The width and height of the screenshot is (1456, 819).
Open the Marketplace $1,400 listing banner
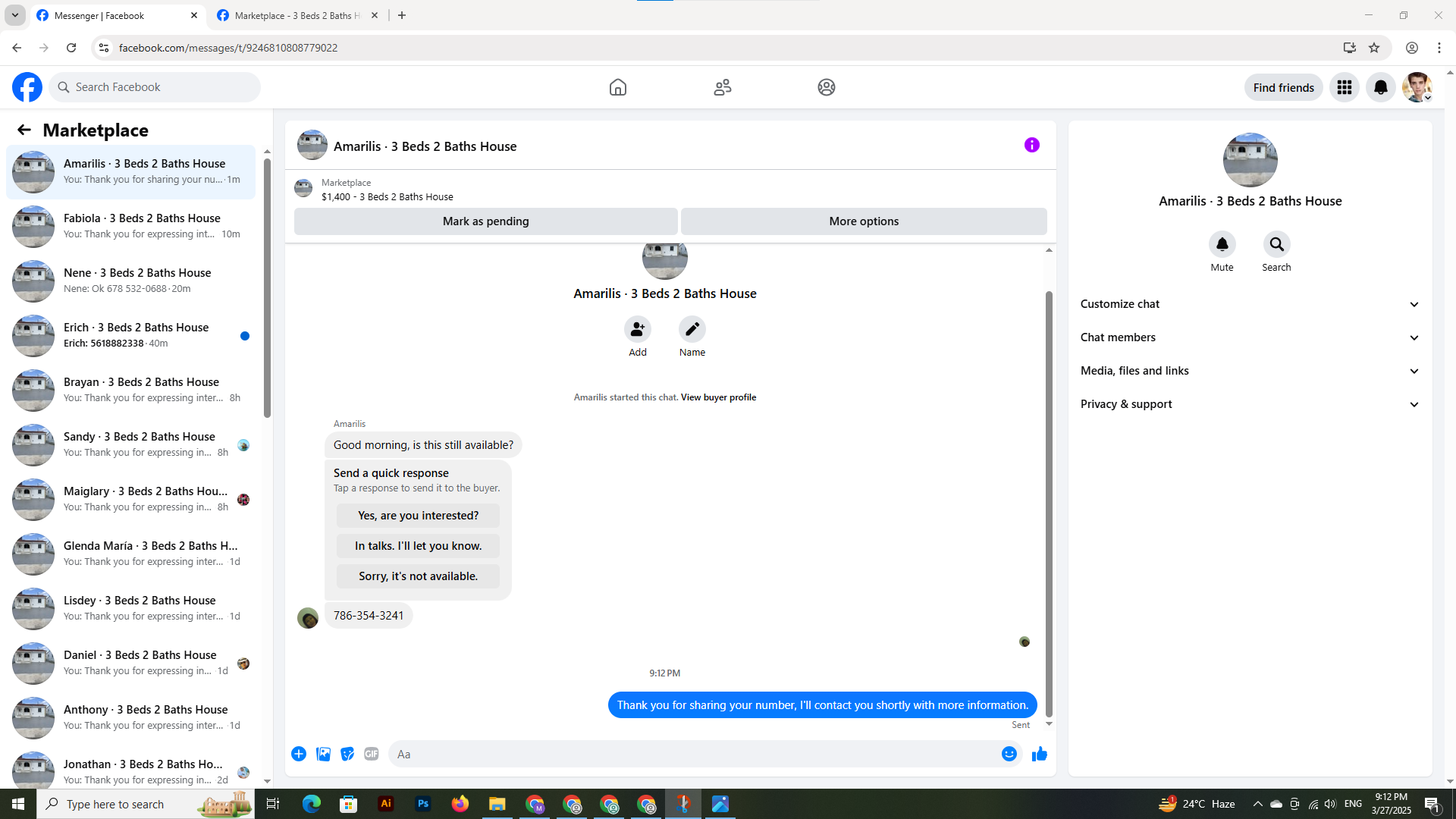click(670, 190)
